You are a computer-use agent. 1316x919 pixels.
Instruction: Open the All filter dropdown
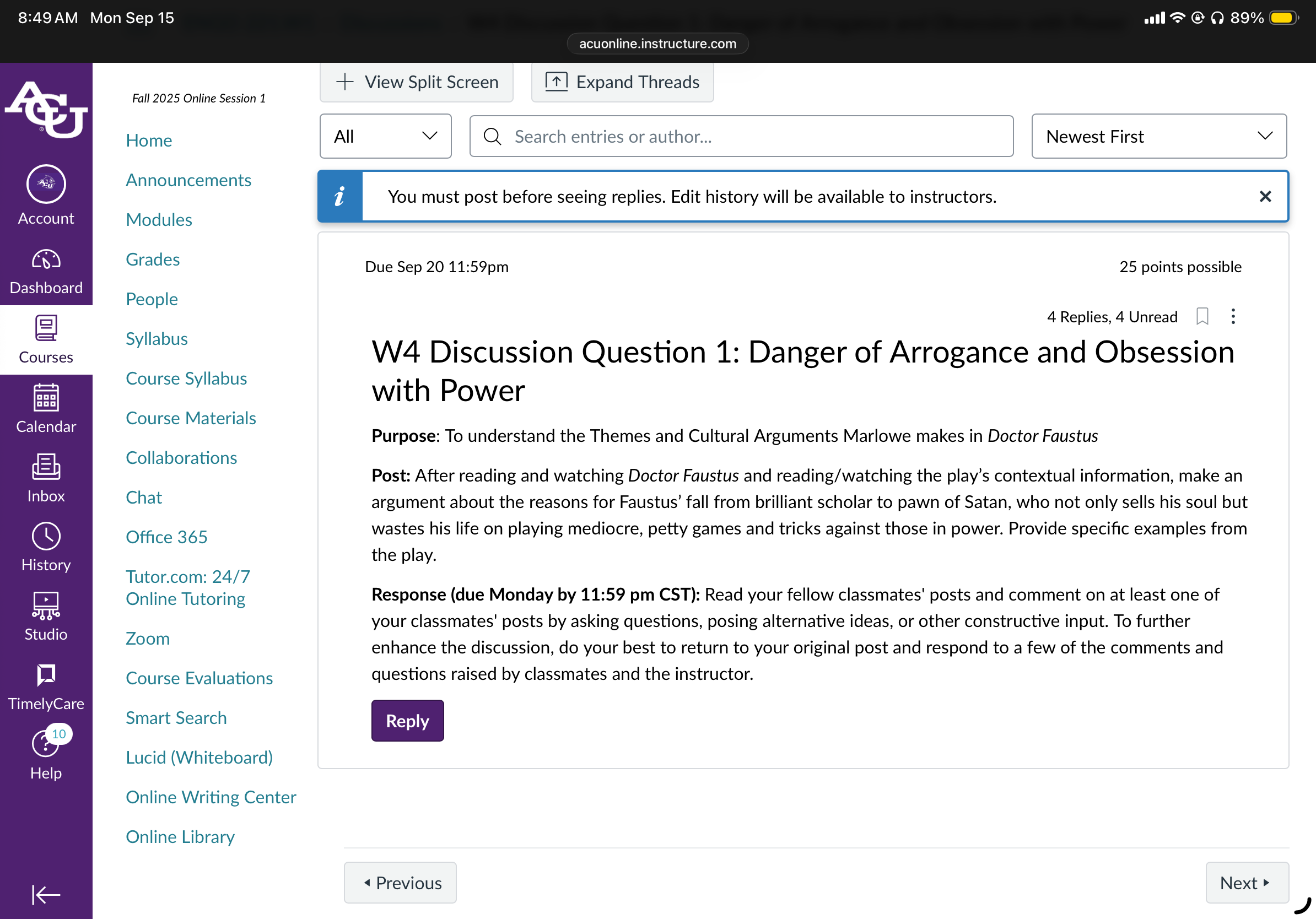[x=385, y=136]
